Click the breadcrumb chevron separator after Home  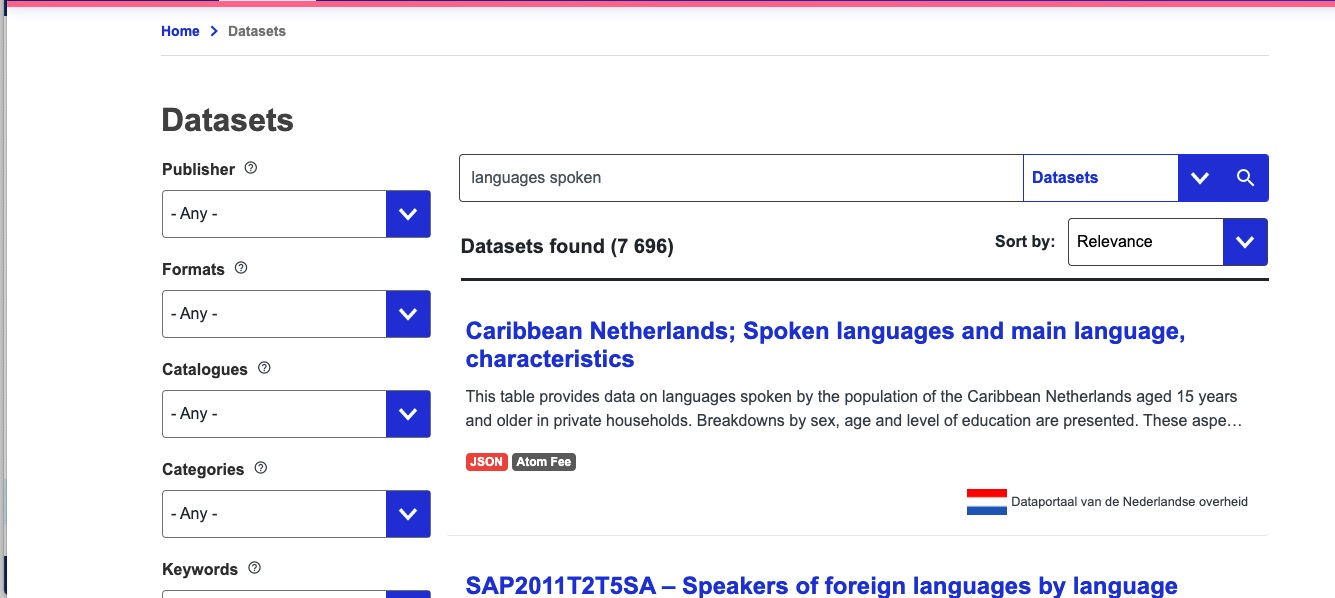[x=214, y=32]
